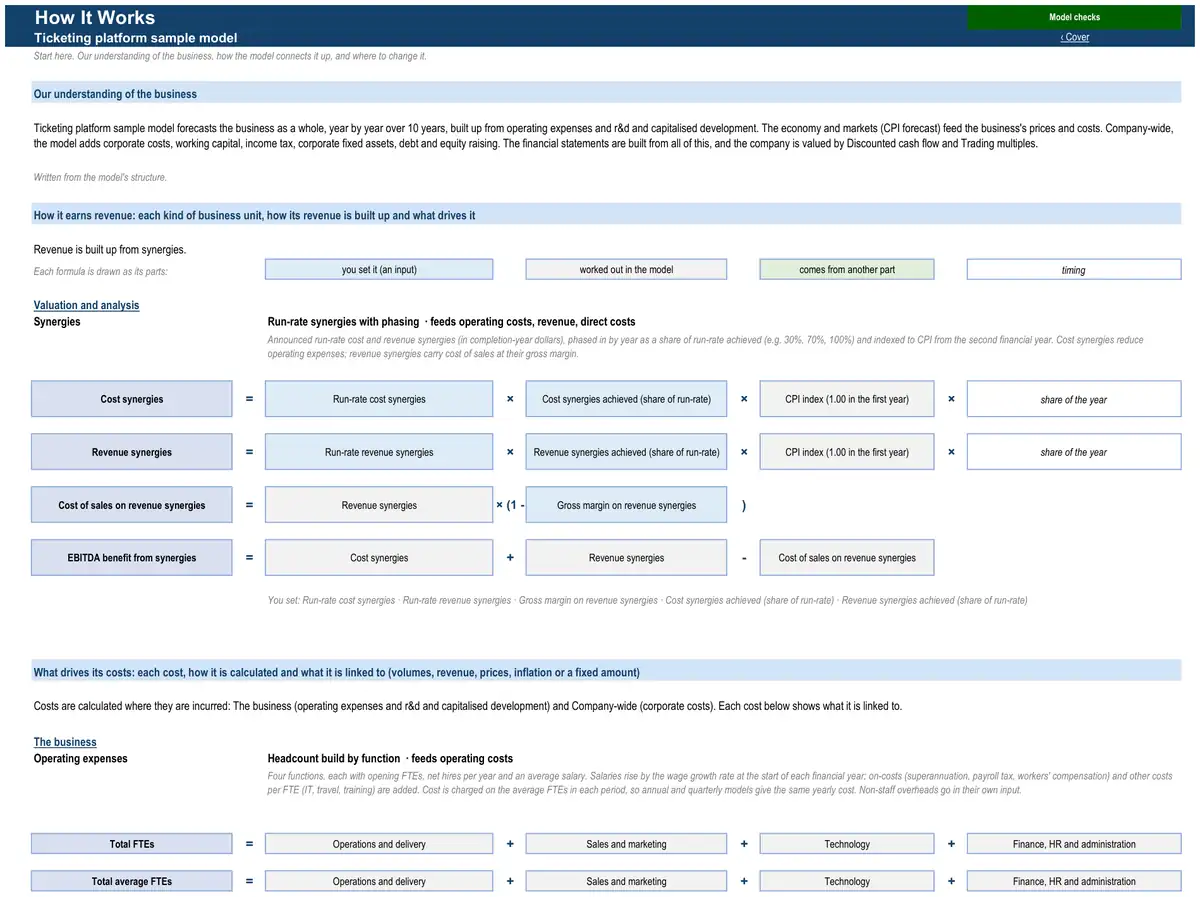Viewport: 1200px width, 897px height.
Task: Select the bold 'Cost synergies' result cell
Action: [x=131, y=399]
